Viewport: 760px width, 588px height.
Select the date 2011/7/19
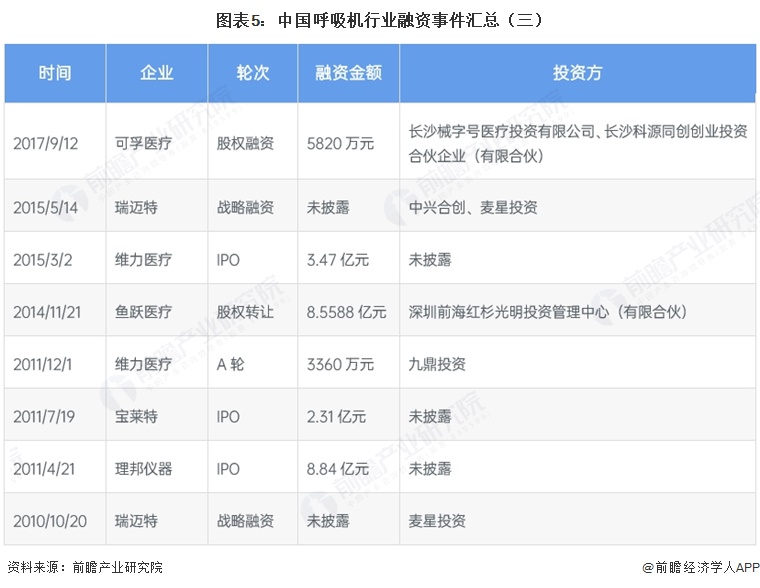44,417
